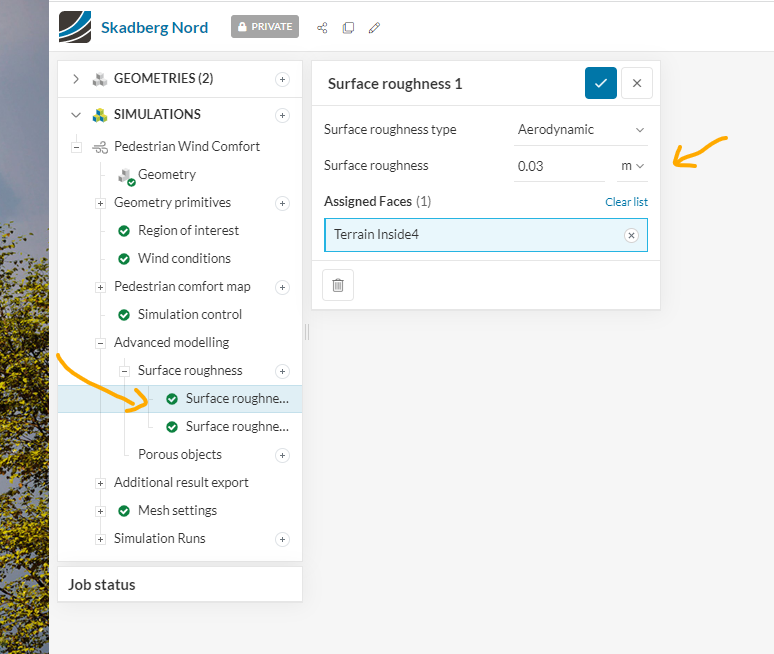774x654 pixels.
Task: Delete surface roughness with trash icon
Action: tap(338, 285)
